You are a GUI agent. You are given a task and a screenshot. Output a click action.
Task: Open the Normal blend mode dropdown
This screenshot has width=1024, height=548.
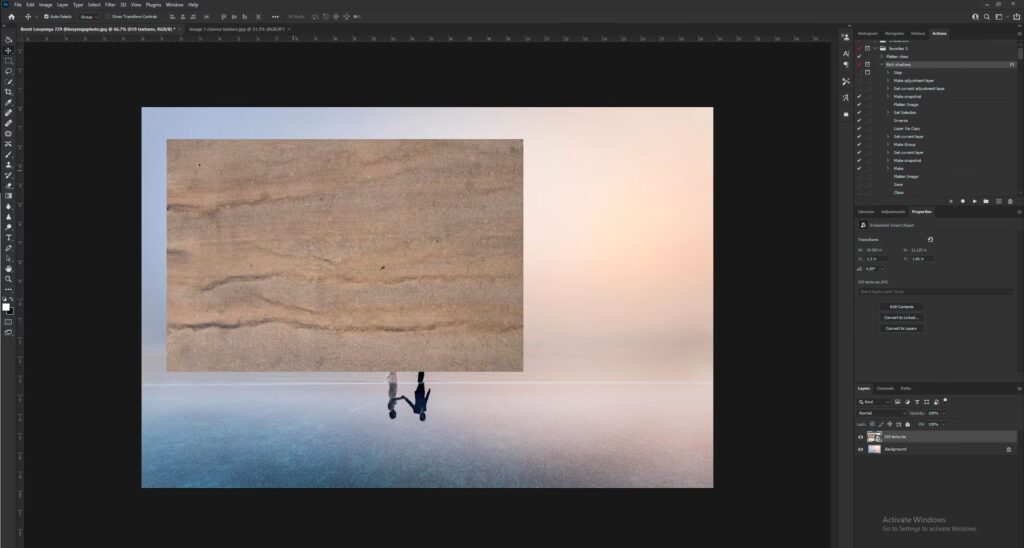click(x=880, y=412)
